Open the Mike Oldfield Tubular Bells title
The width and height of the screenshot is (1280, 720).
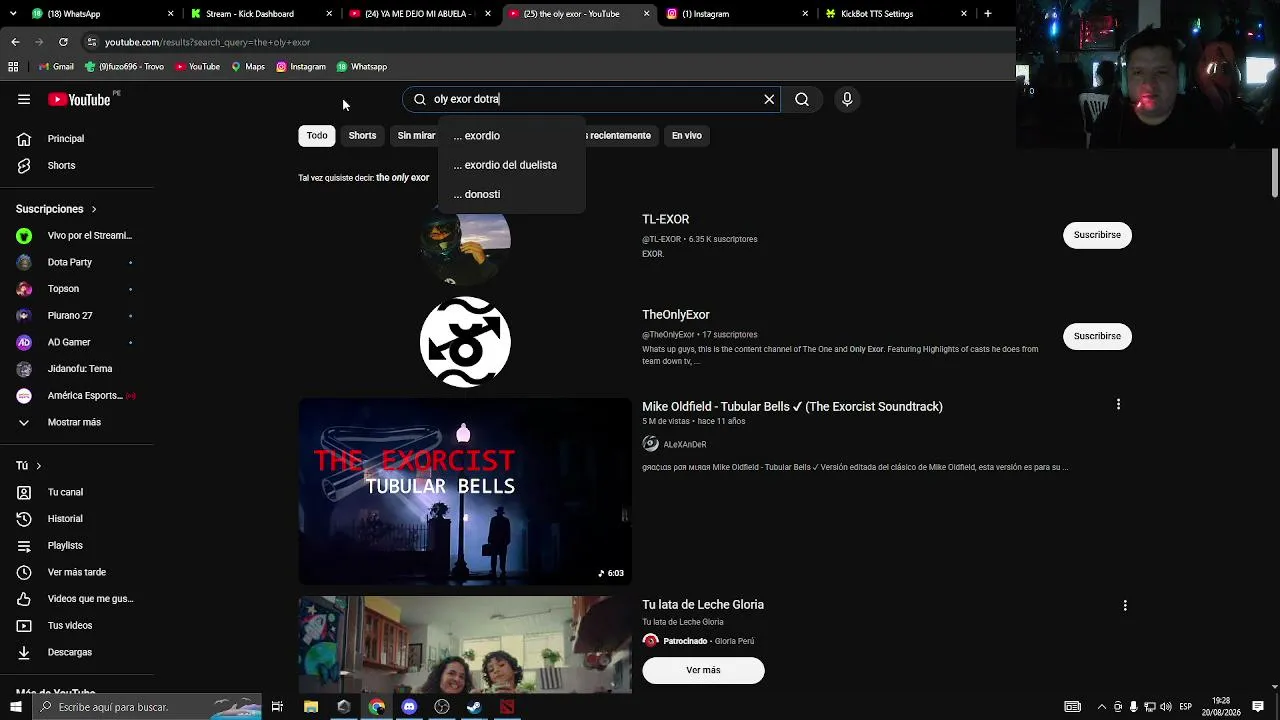(792, 407)
